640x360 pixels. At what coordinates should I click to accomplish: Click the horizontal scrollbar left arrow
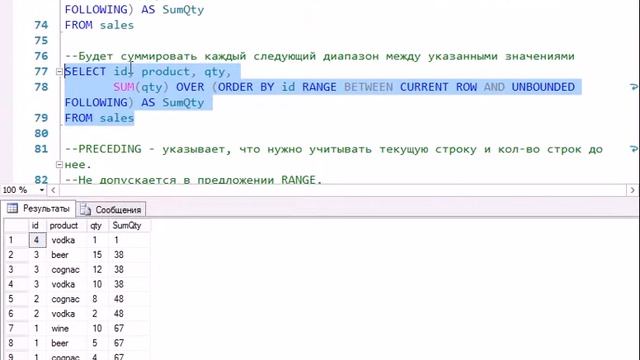(x=53, y=190)
